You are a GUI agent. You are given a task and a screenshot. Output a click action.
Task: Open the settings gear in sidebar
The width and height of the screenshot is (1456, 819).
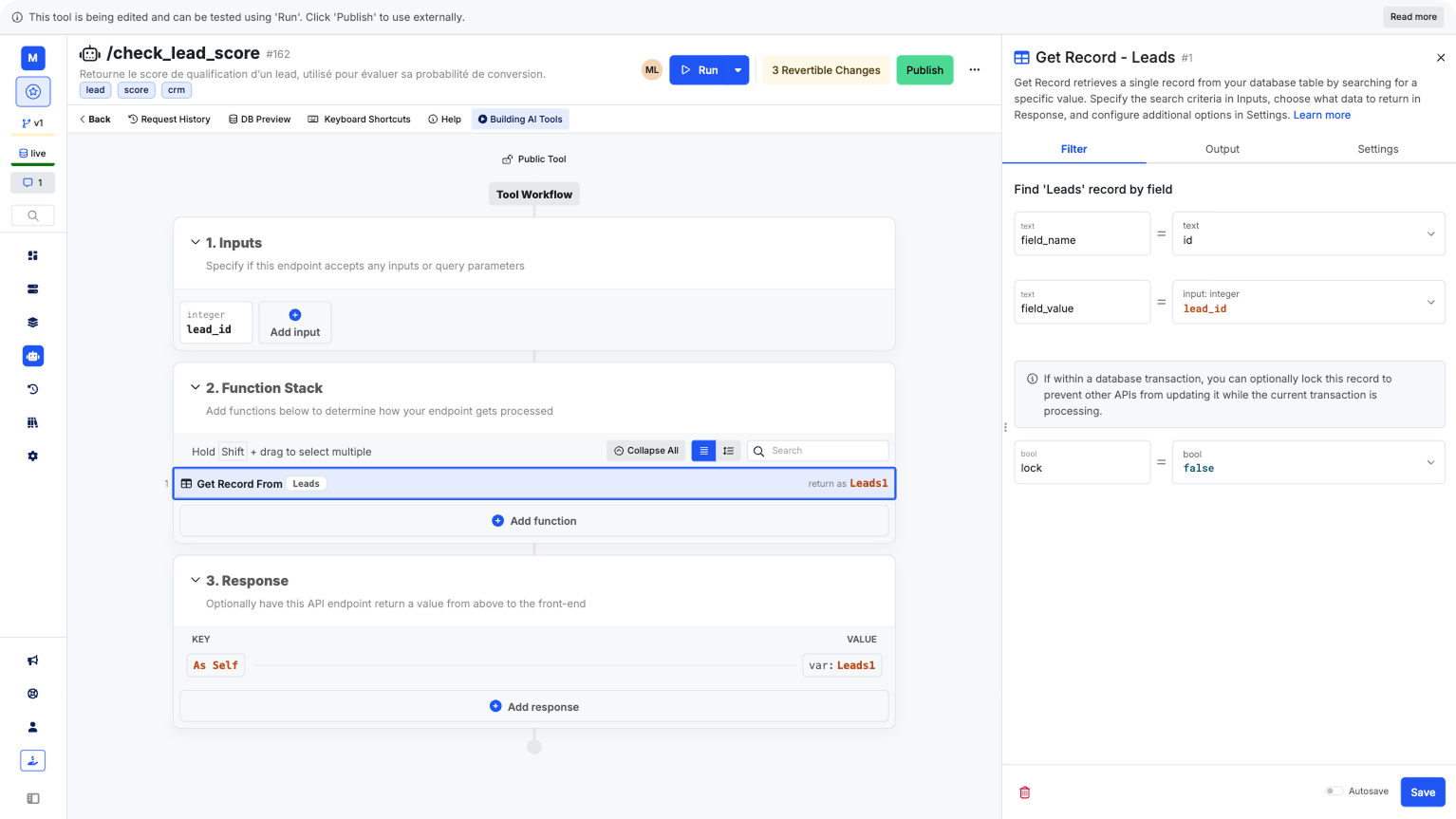click(x=33, y=456)
